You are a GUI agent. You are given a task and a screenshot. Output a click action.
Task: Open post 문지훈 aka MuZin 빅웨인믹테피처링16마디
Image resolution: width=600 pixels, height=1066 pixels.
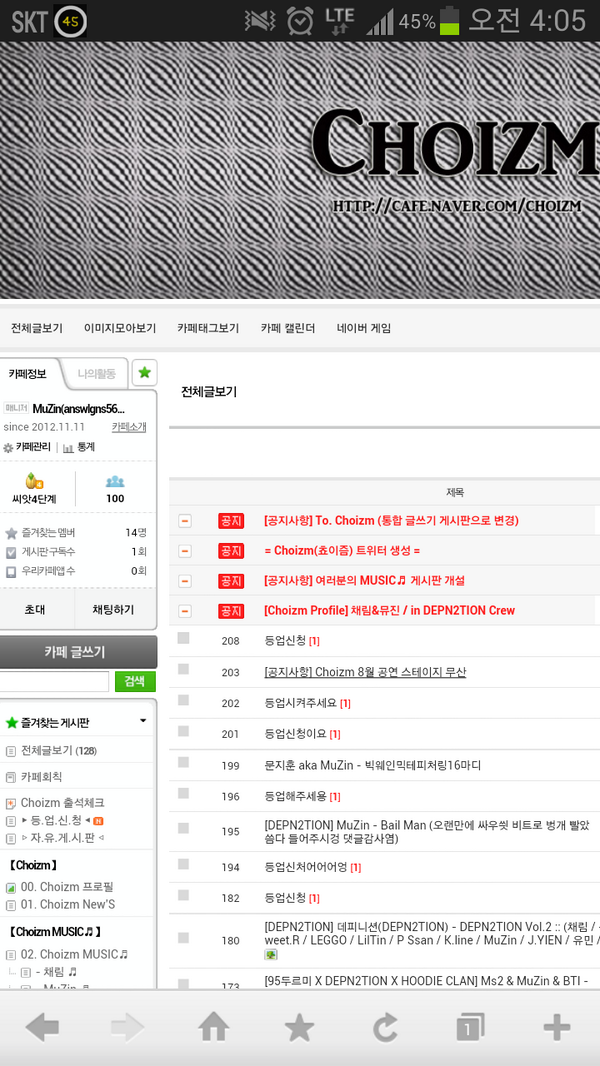372,766
